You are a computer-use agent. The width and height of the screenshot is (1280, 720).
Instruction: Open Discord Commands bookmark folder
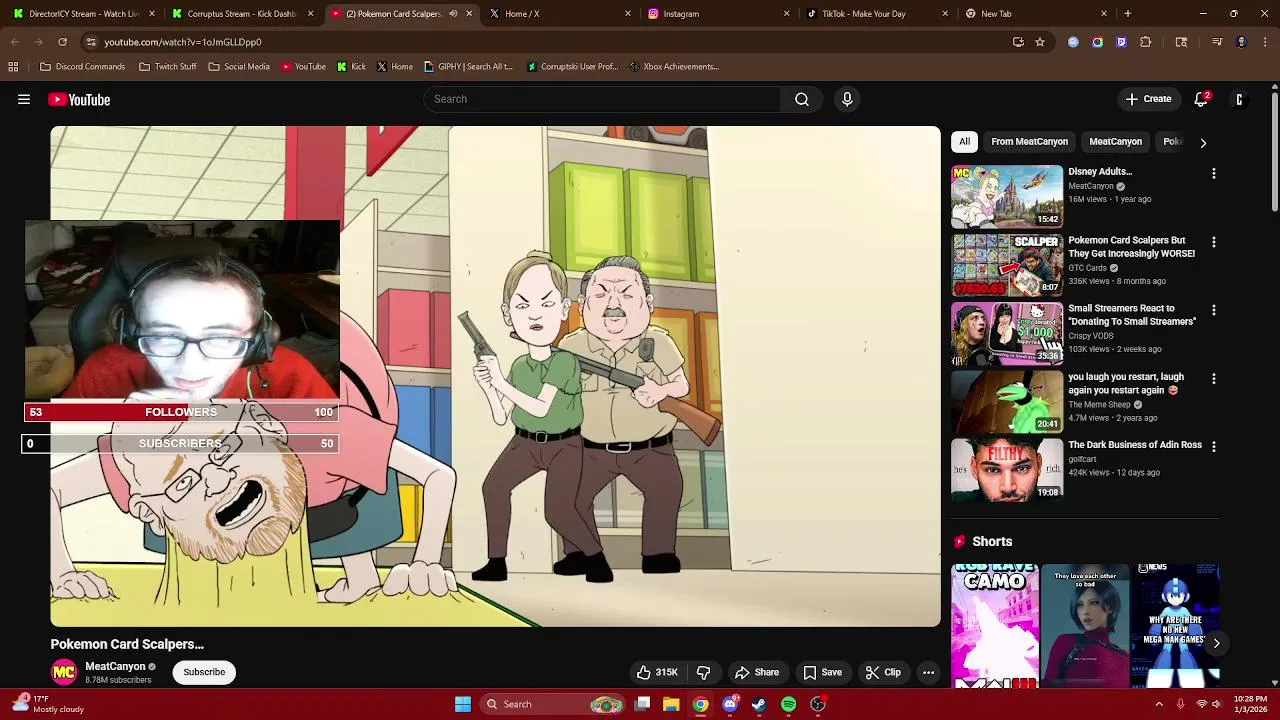coord(82,67)
